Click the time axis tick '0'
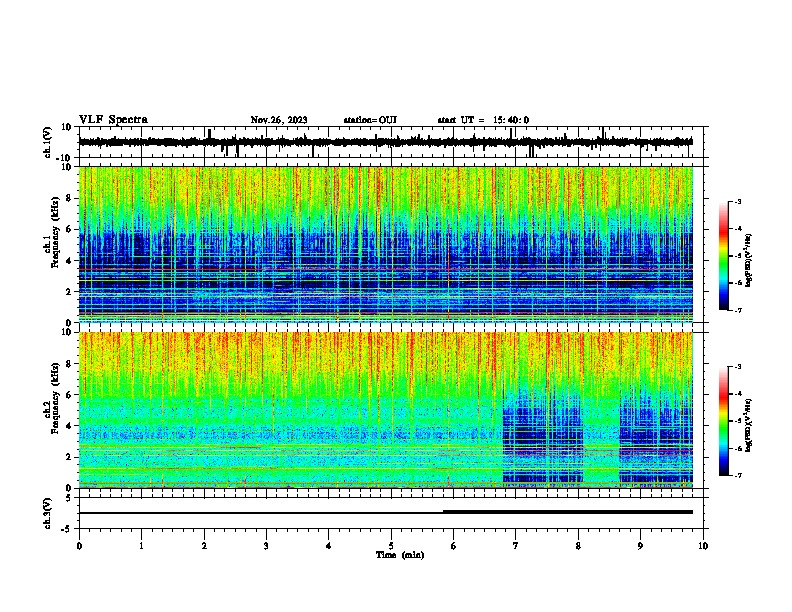Image resolution: width=792 pixels, height=612 pixels. click(x=79, y=546)
